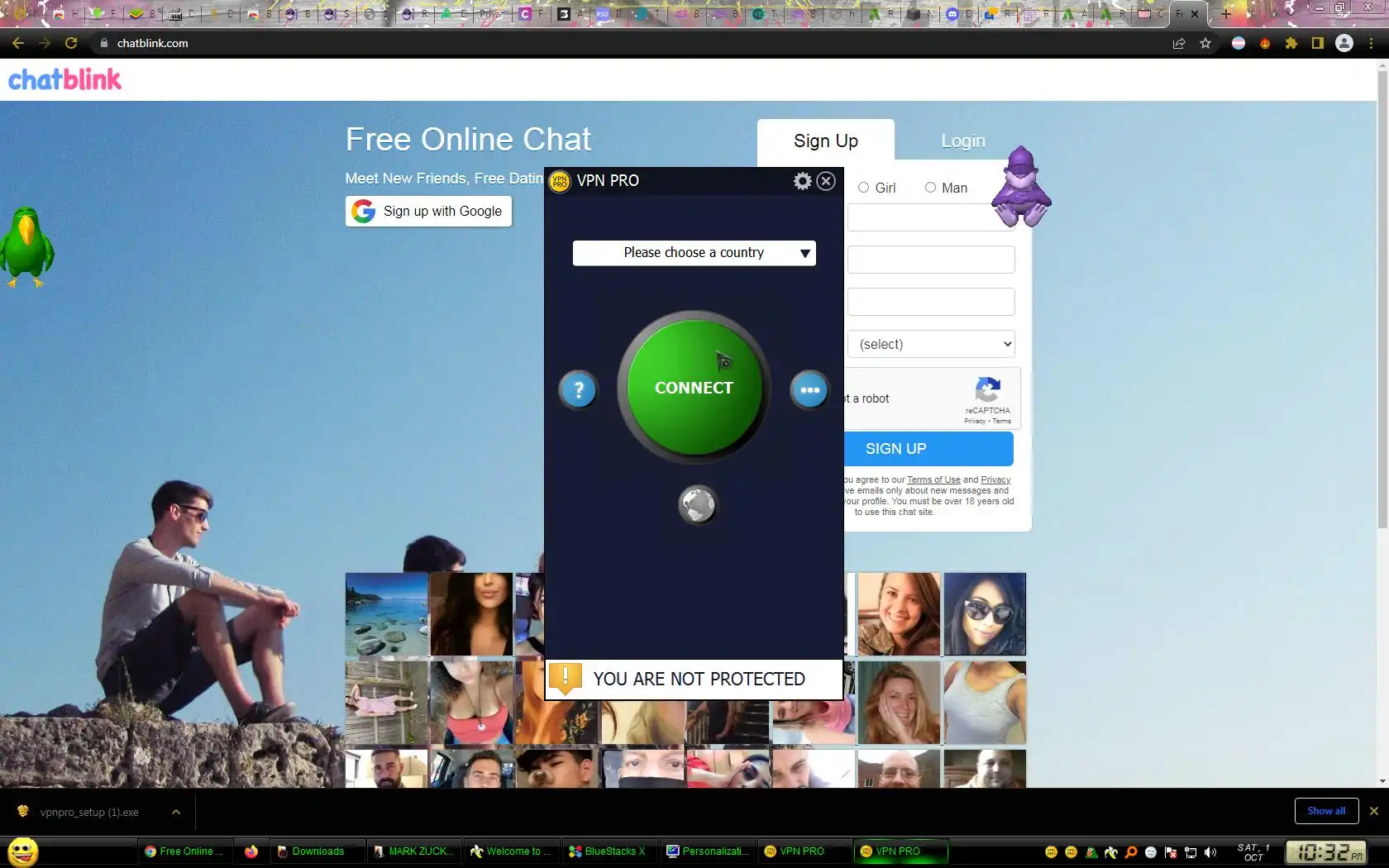
Task: Click the page vertical scrollbar
Action: tap(1382, 298)
